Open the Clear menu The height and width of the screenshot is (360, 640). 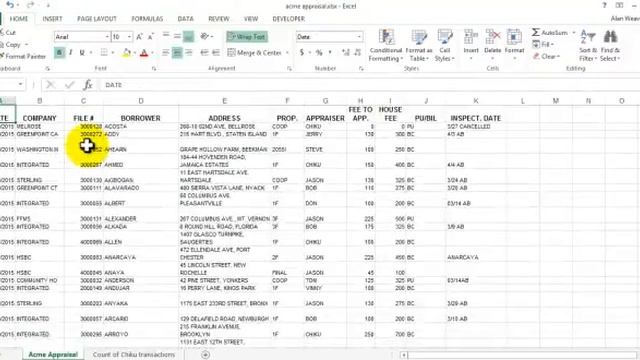pyautogui.click(x=546, y=56)
